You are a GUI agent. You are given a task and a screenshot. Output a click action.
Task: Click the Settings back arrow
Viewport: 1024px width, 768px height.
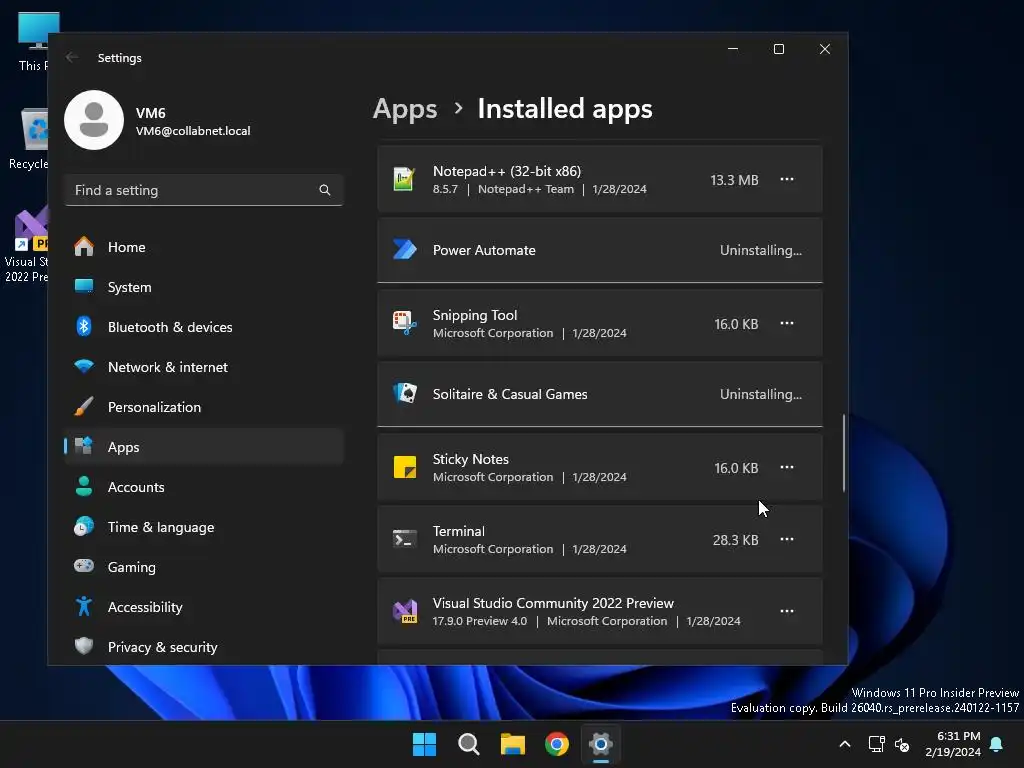coord(72,57)
